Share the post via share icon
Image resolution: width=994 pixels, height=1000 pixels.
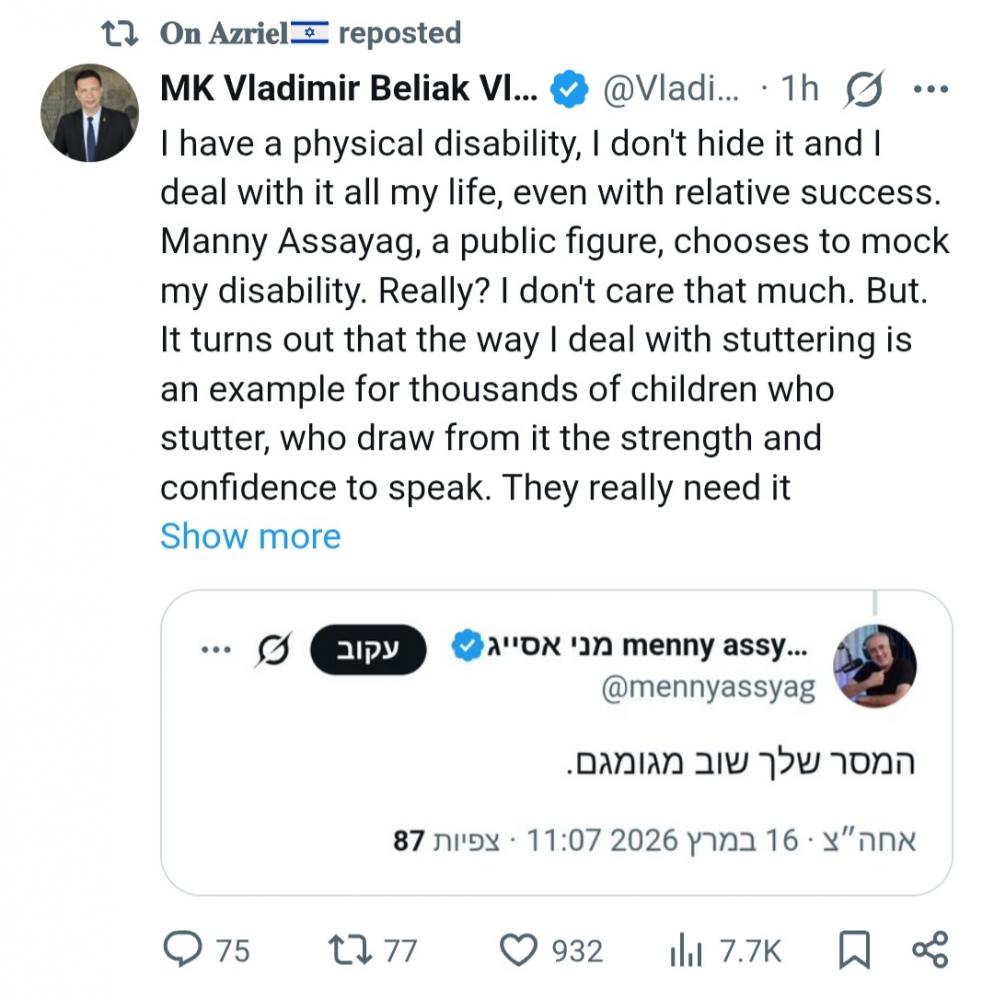(x=930, y=949)
